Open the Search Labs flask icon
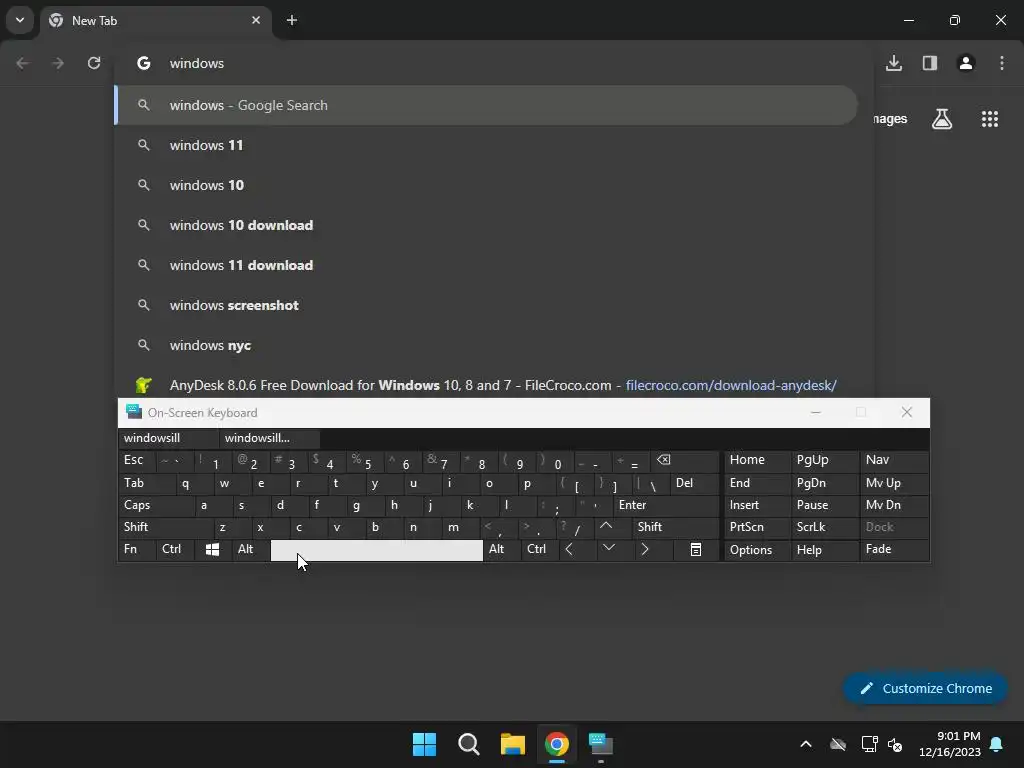The width and height of the screenshot is (1024, 768). [942, 119]
